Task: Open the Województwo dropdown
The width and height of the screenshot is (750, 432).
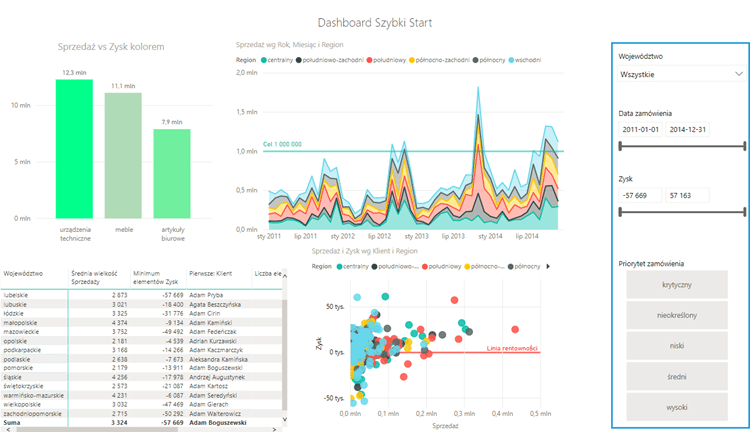Action: click(682, 74)
